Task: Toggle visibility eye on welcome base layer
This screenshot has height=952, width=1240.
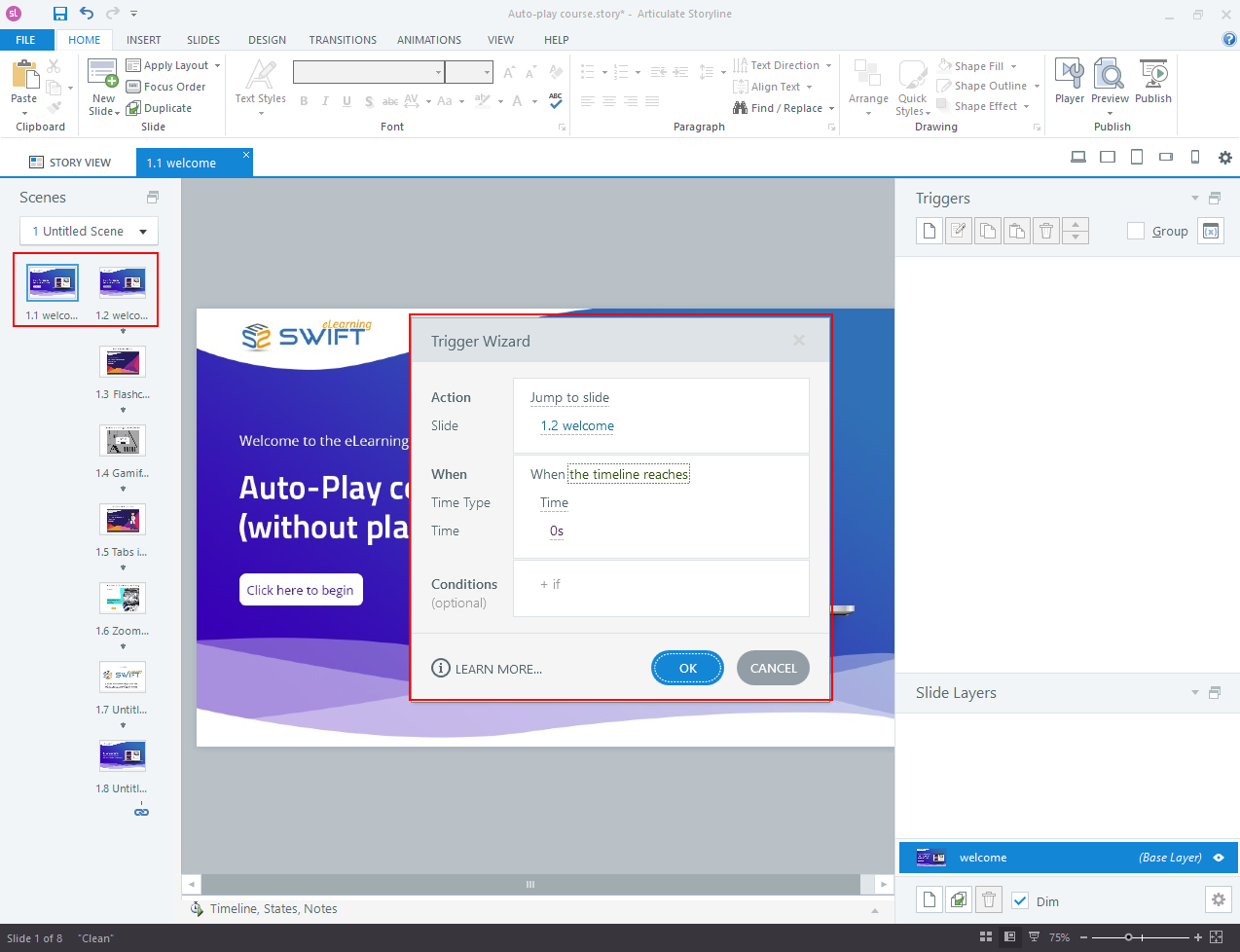Action: click(1219, 858)
